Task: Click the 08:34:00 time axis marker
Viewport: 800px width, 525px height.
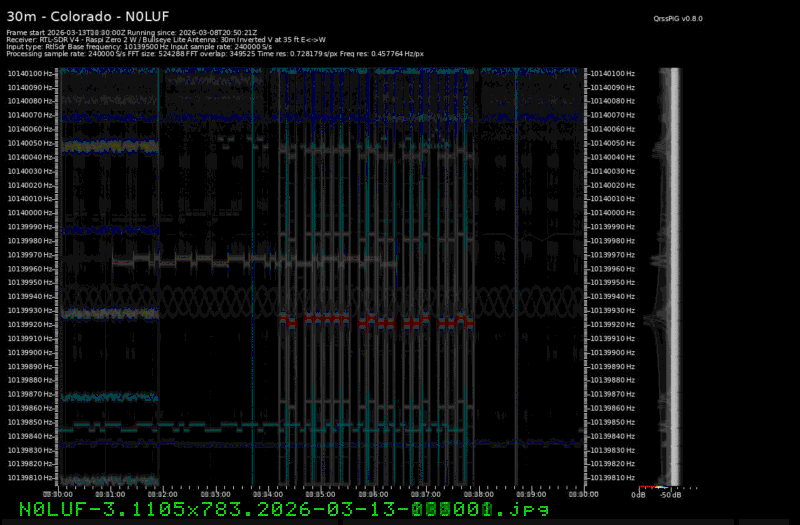Action: (x=268, y=493)
